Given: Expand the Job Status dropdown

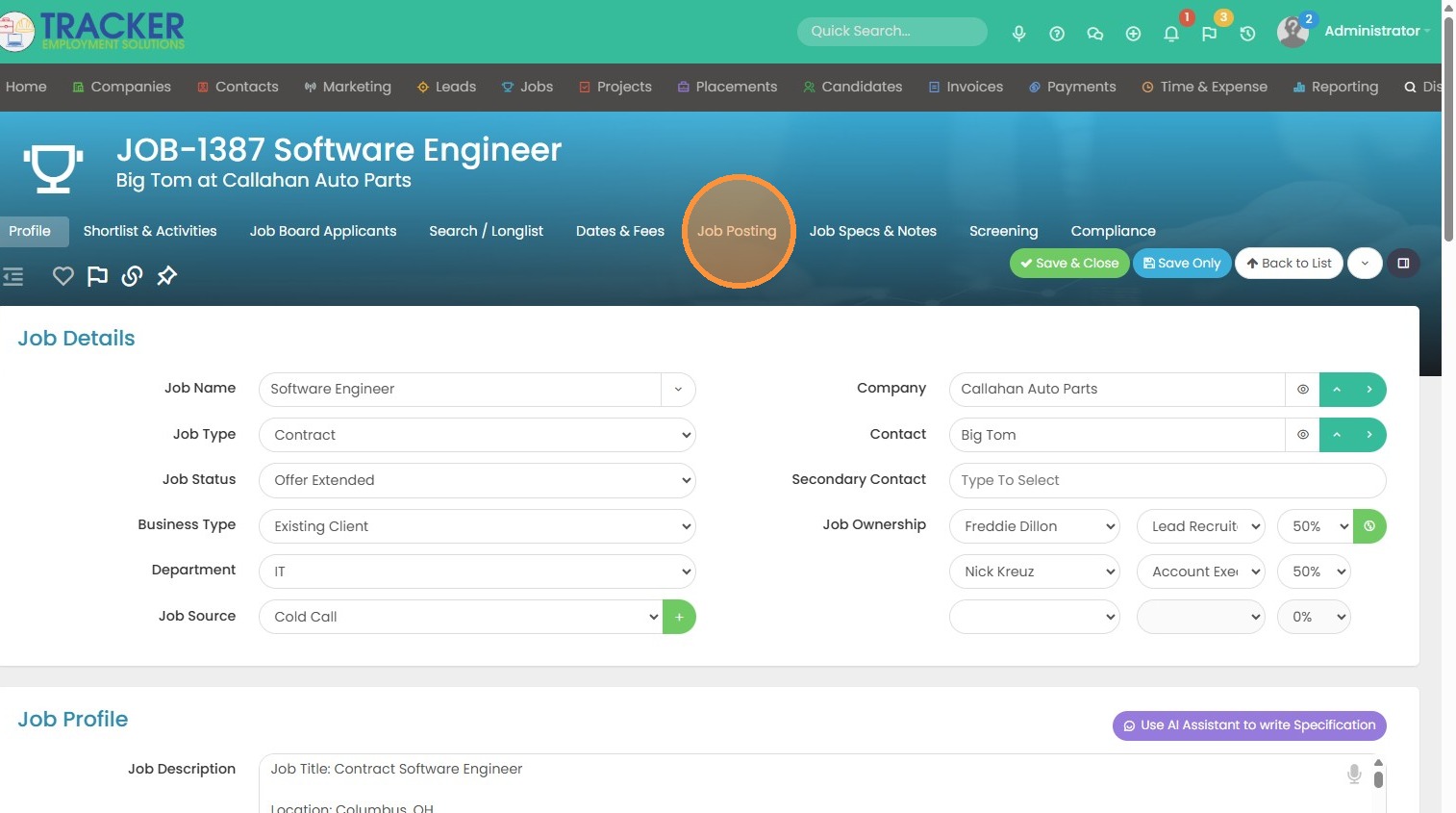Looking at the screenshot, I should [477, 480].
